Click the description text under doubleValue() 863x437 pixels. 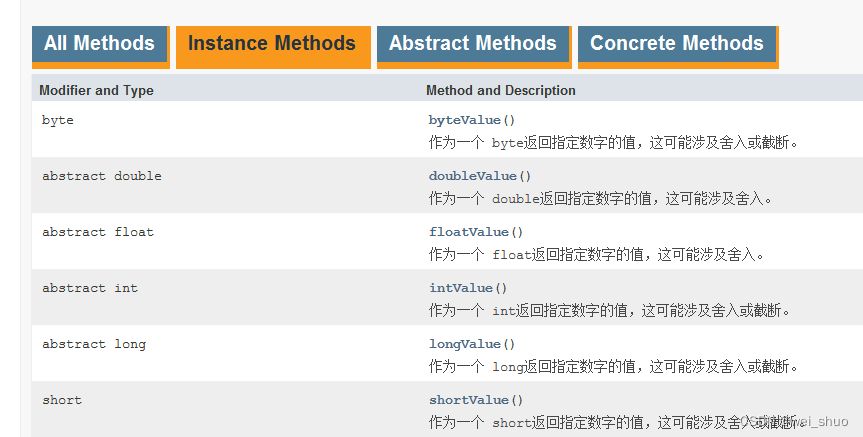(600, 199)
